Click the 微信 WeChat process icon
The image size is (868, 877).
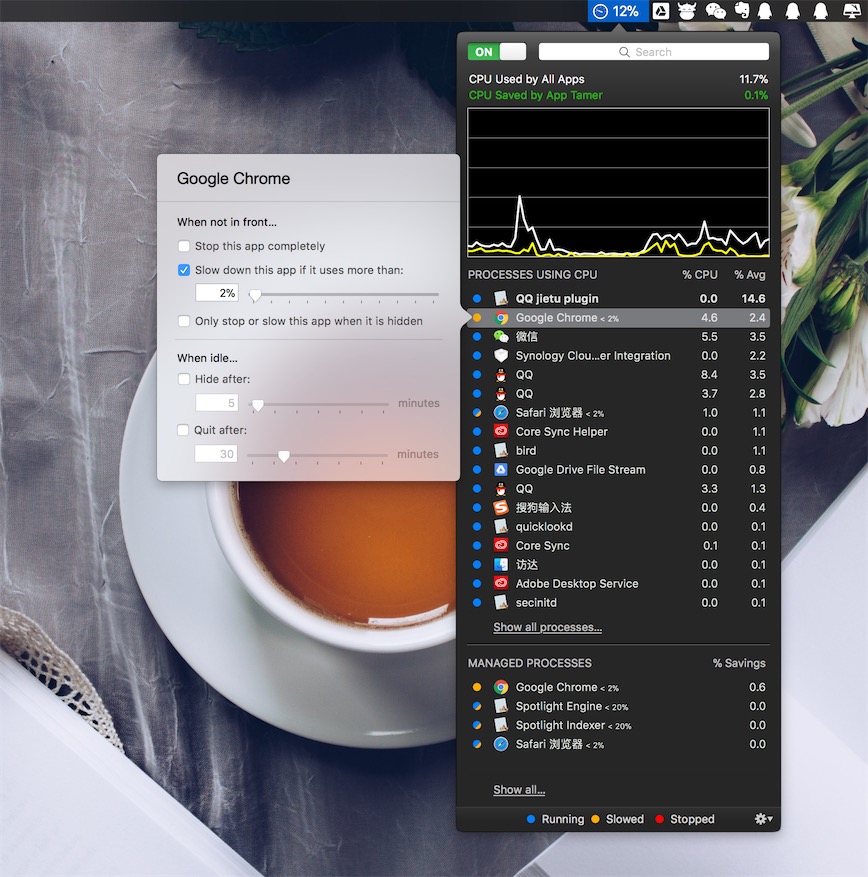pyautogui.click(x=501, y=336)
